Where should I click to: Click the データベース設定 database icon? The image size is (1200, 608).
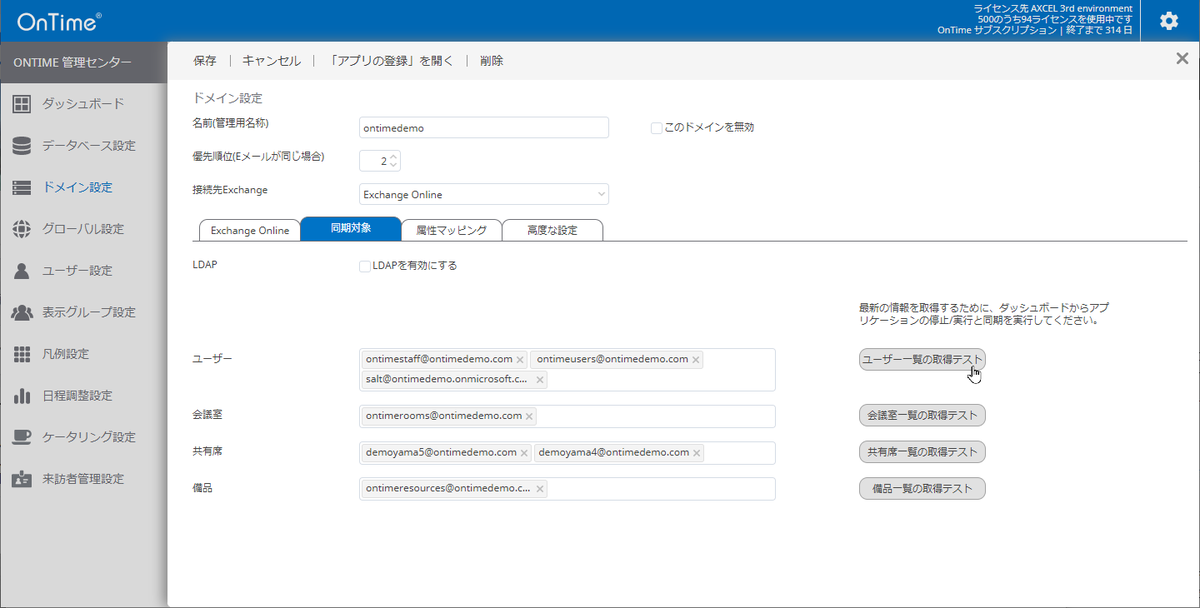pyautogui.click(x=22, y=146)
